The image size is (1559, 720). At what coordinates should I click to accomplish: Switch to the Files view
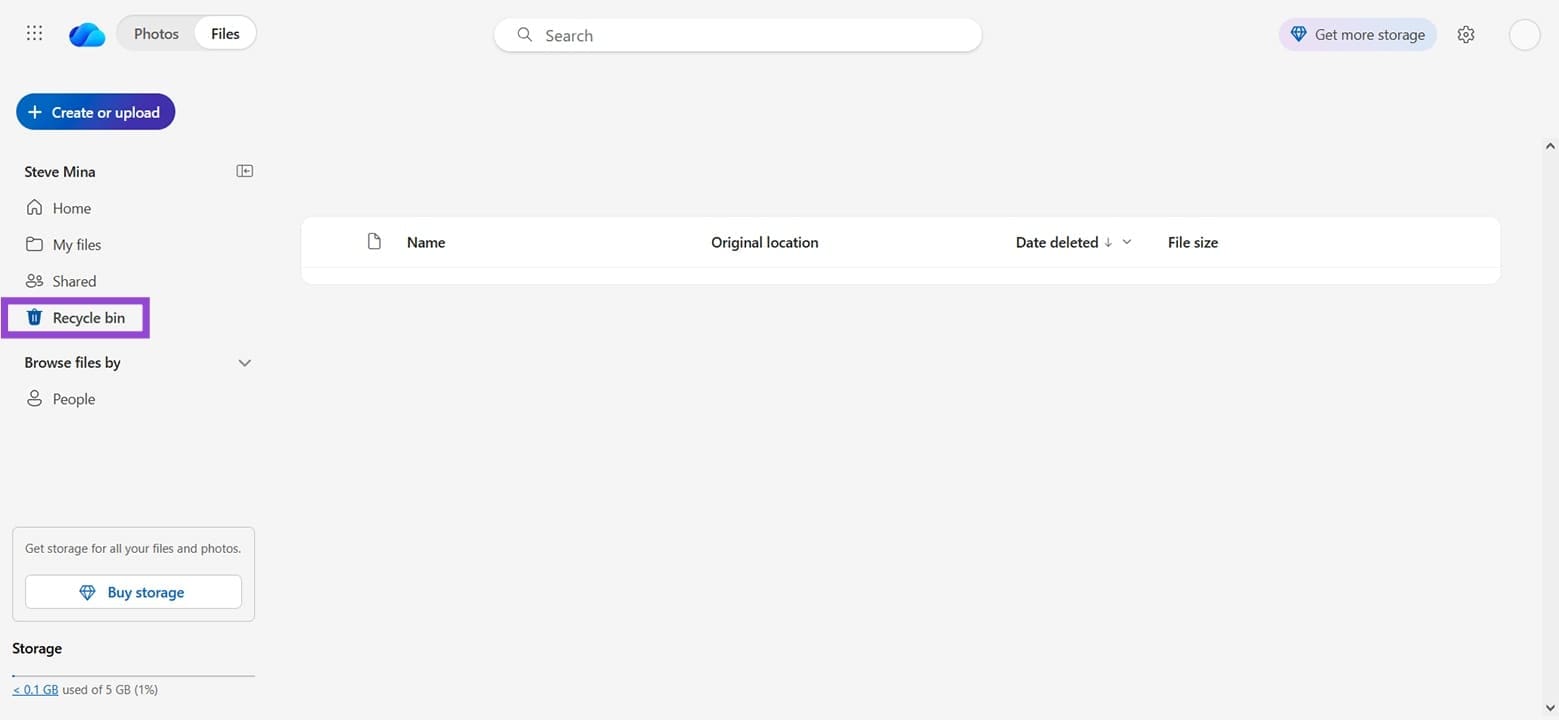click(x=224, y=33)
